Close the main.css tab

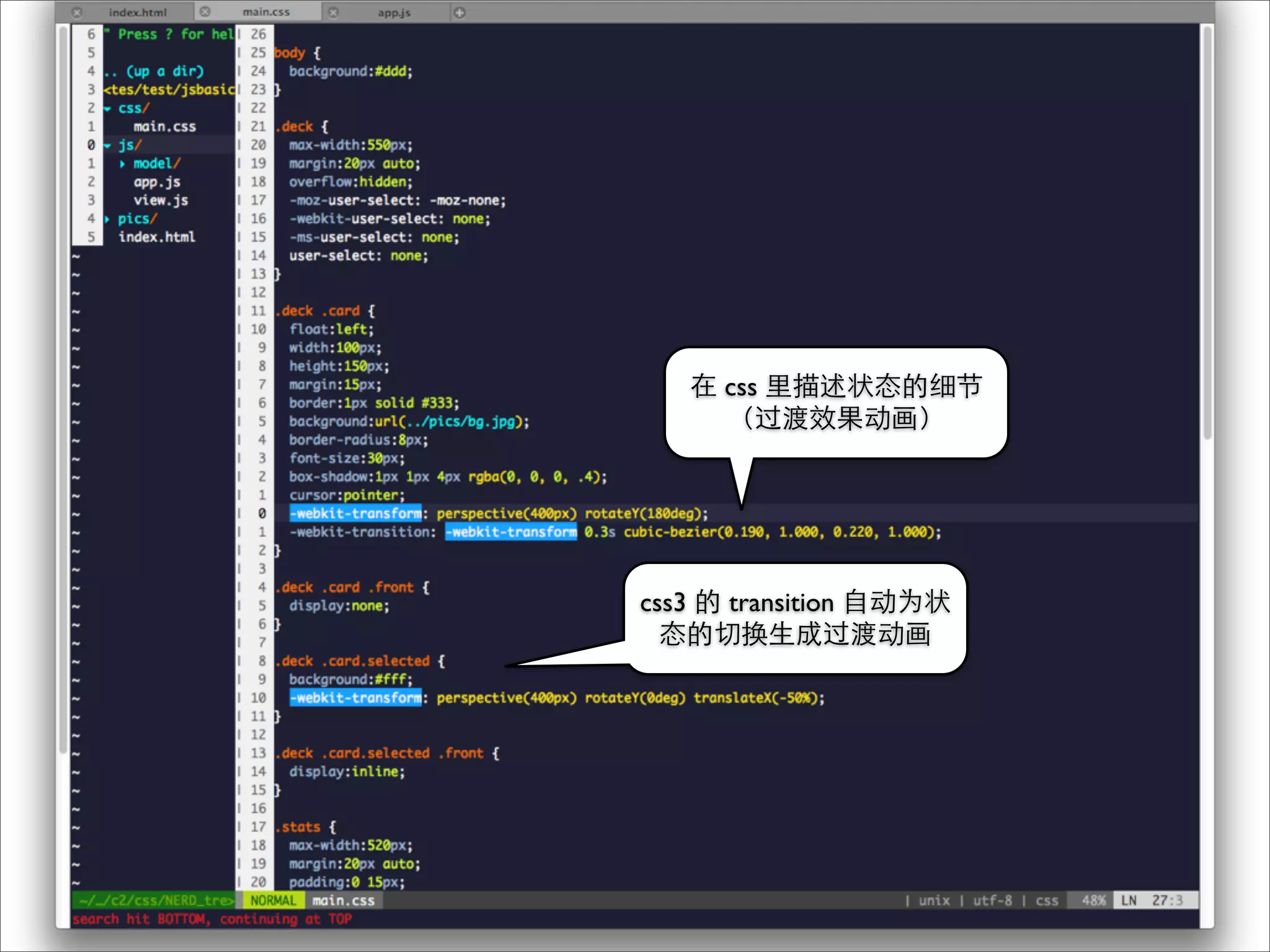205,12
